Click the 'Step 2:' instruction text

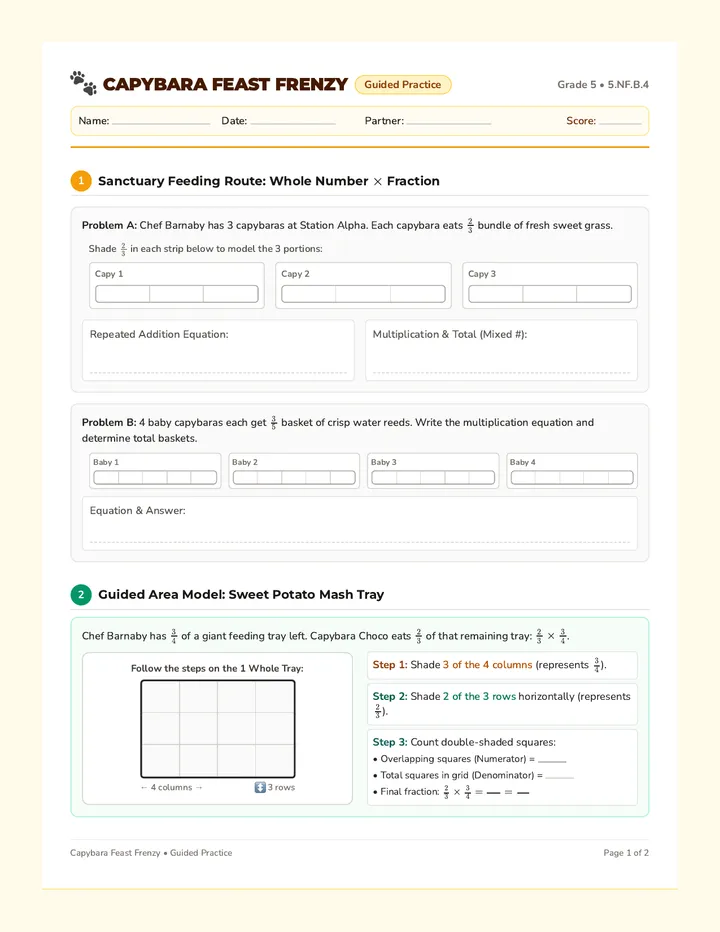point(502,704)
